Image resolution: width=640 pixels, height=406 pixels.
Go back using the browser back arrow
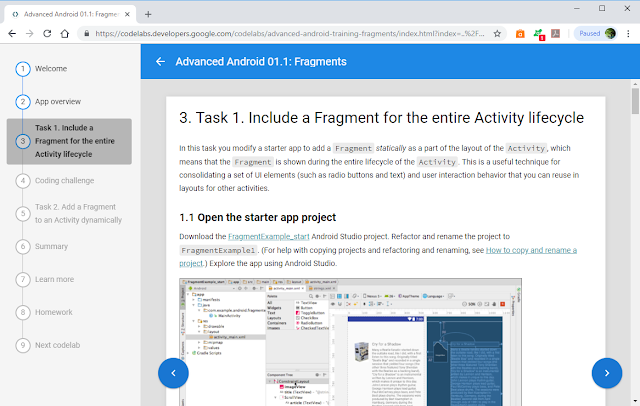[x=12, y=33]
